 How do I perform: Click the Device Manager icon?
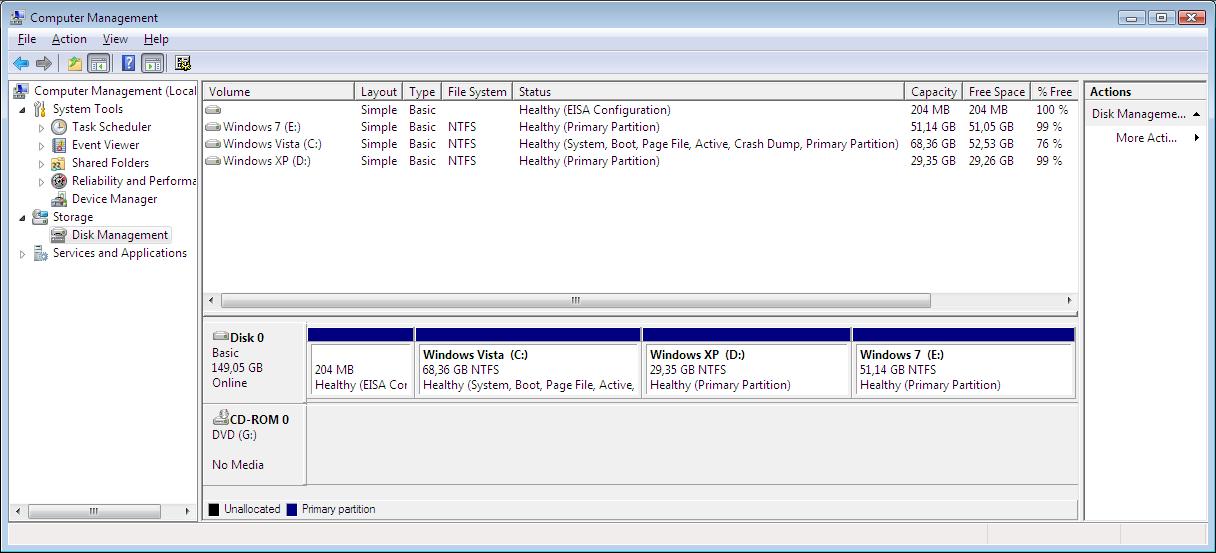pyautogui.click(x=59, y=199)
